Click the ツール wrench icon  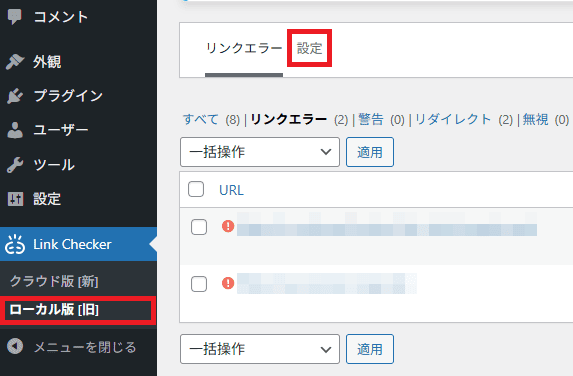(15, 165)
